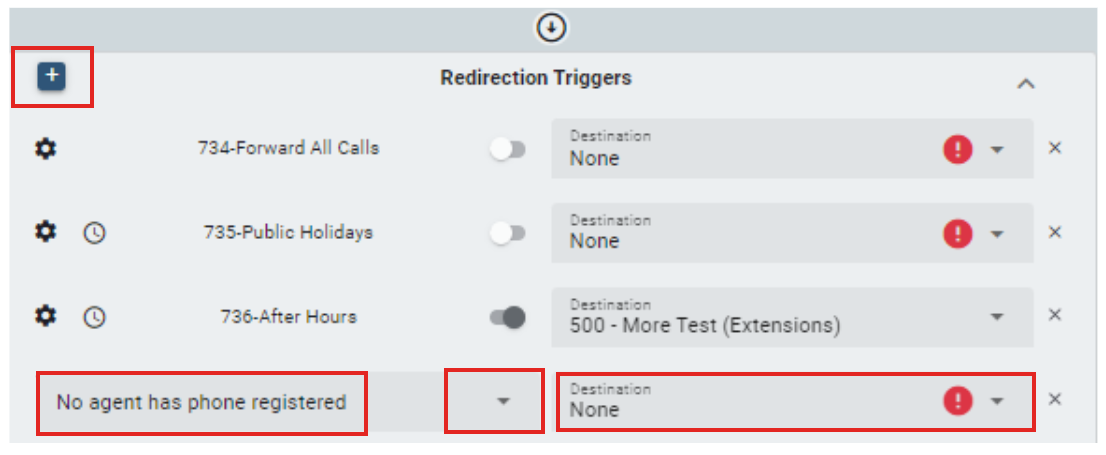
Task: Disable the 736-After Hours toggle
Action: (x=508, y=317)
